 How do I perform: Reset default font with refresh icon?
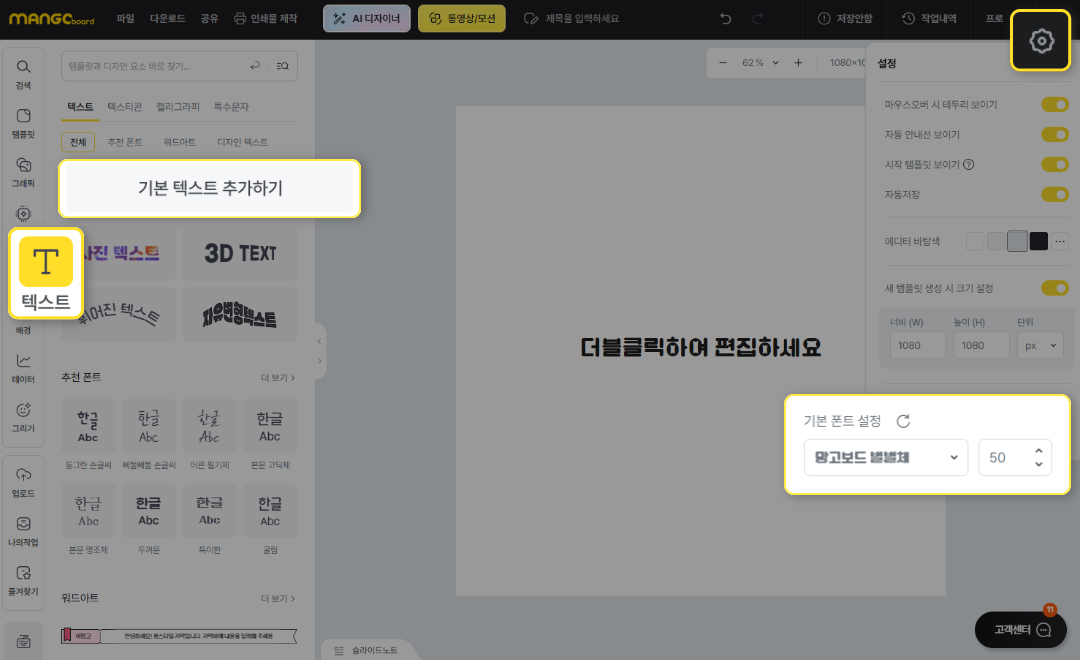[903, 421]
